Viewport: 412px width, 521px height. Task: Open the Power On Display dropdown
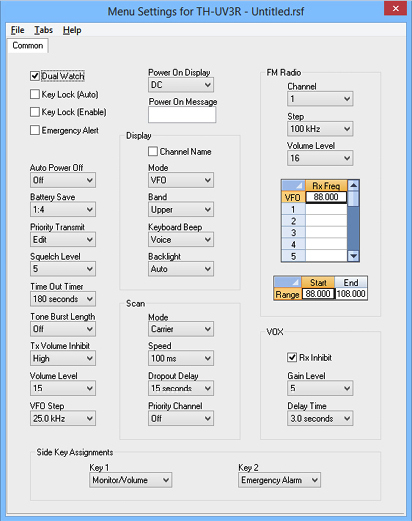(181, 85)
